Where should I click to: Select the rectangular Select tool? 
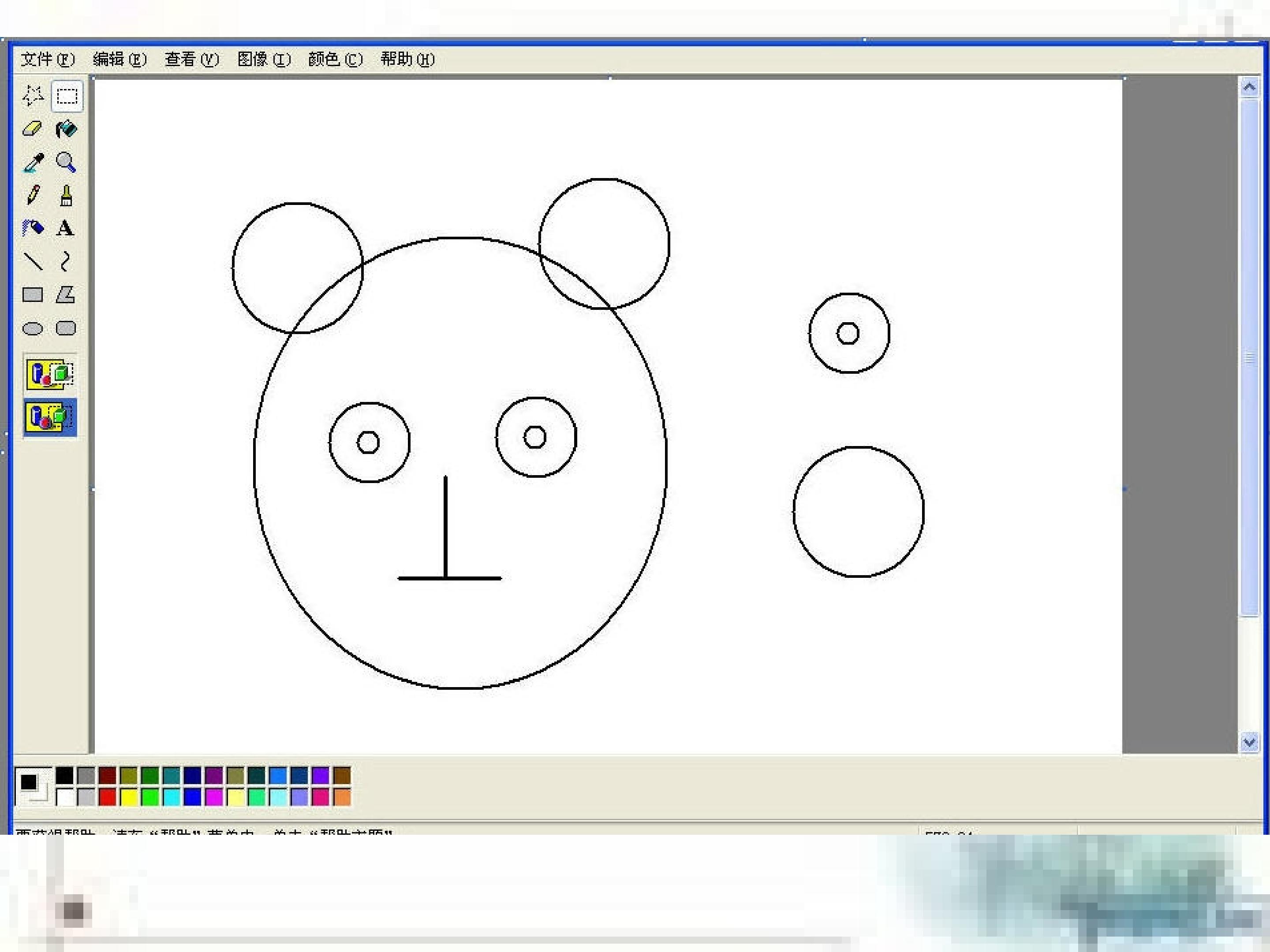click(x=67, y=96)
